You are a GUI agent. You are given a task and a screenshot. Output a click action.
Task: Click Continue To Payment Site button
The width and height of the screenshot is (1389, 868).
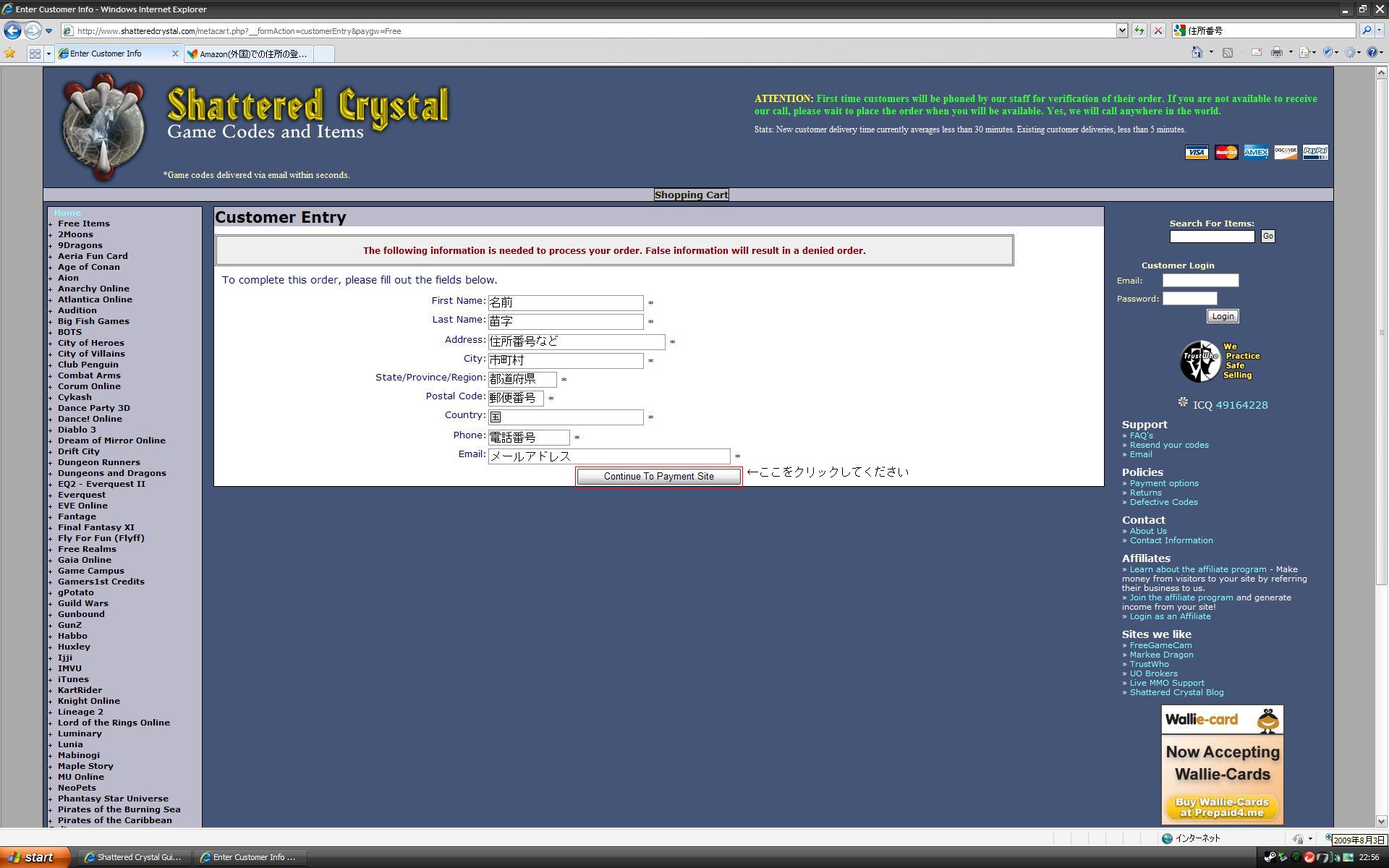(x=658, y=476)
